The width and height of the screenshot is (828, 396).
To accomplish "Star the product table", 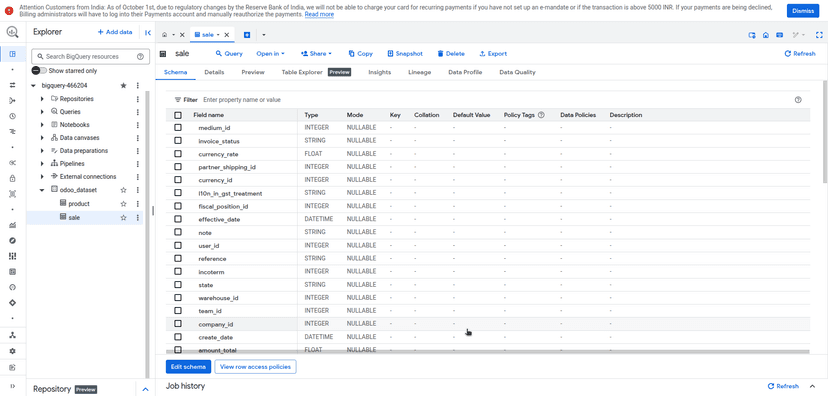I will click(124, 204).
